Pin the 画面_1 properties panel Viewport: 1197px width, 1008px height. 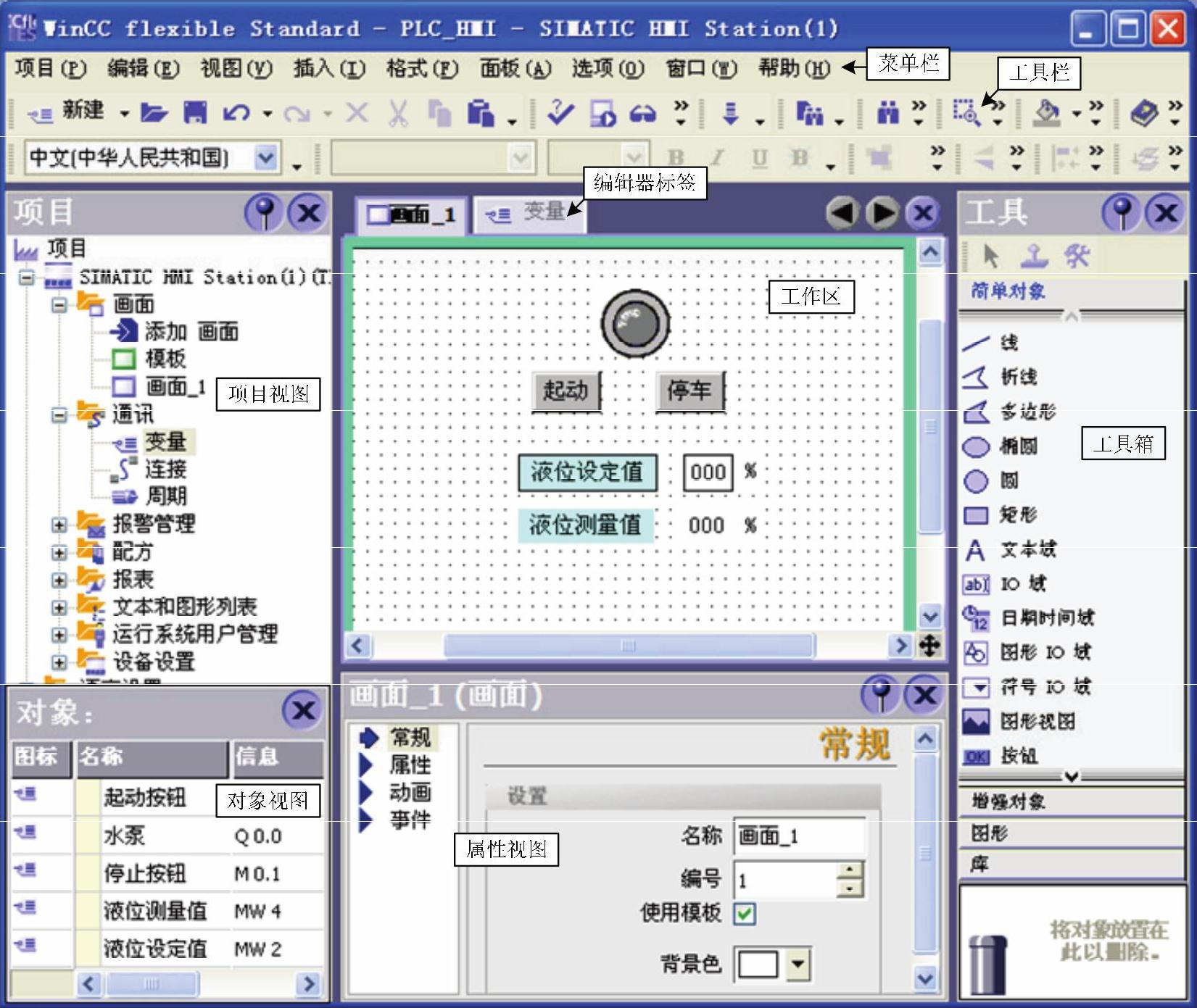coord(881,695)
